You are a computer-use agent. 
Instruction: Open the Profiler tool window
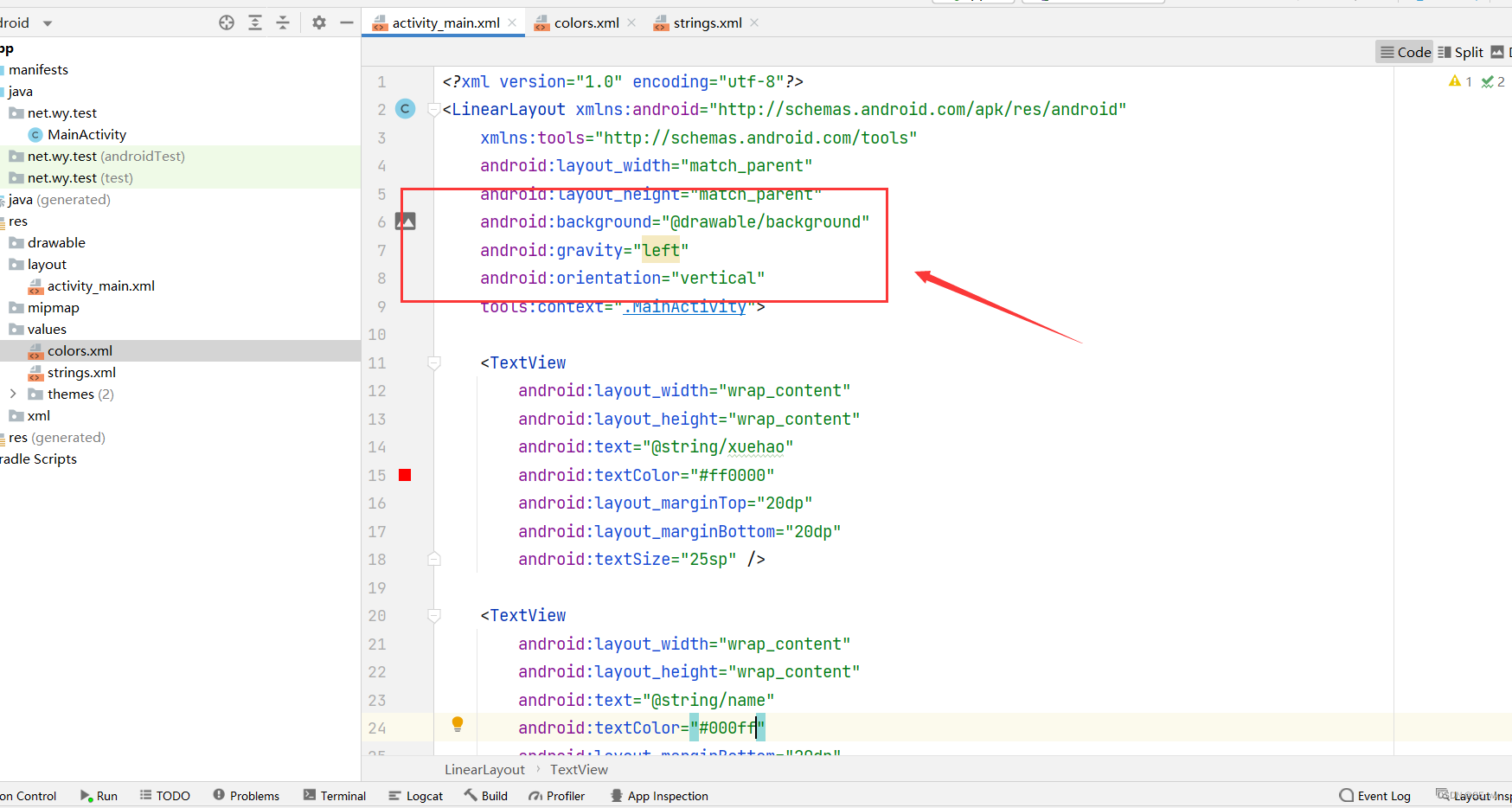[557, 796]
